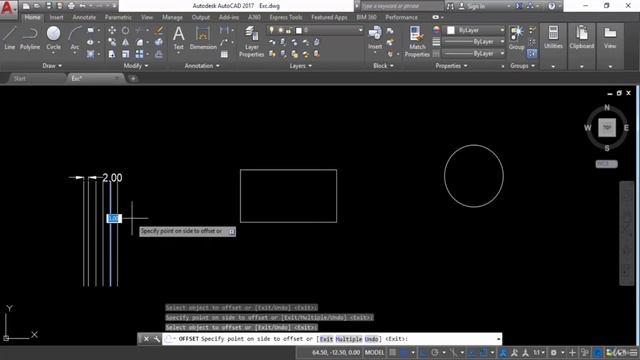640x360 pixels.
Task: Click the Customize wrench icon in command line
Action: click(156, 339)
